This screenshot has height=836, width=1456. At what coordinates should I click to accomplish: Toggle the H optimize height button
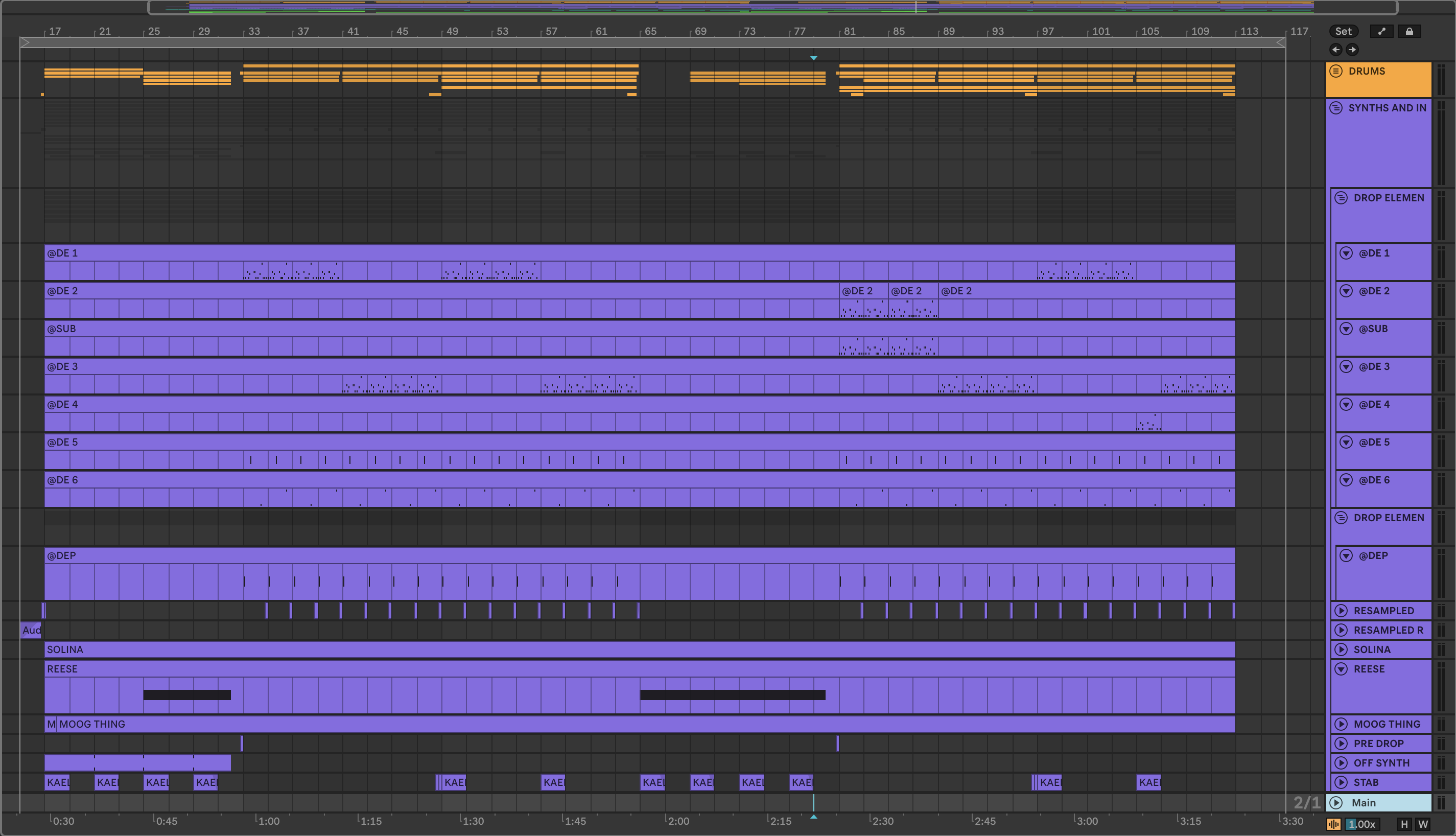click(x=1404, y=825)
